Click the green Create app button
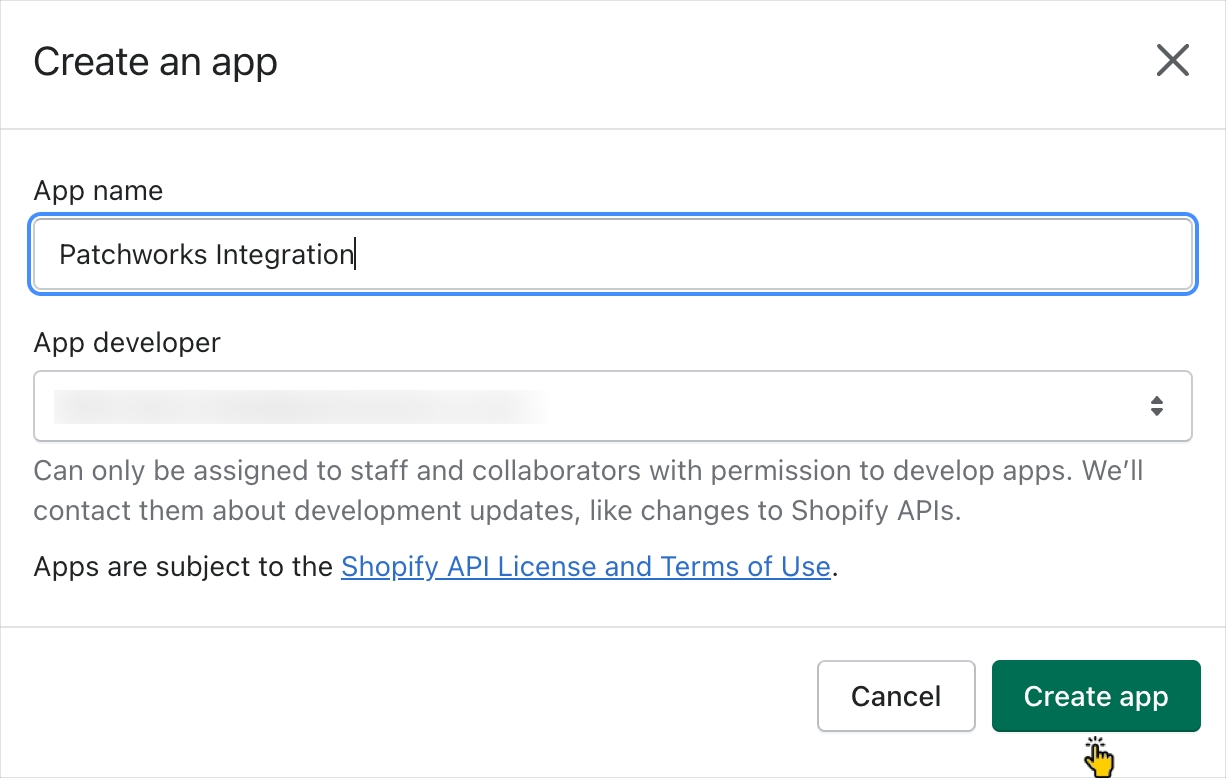 click(1095, 696)
